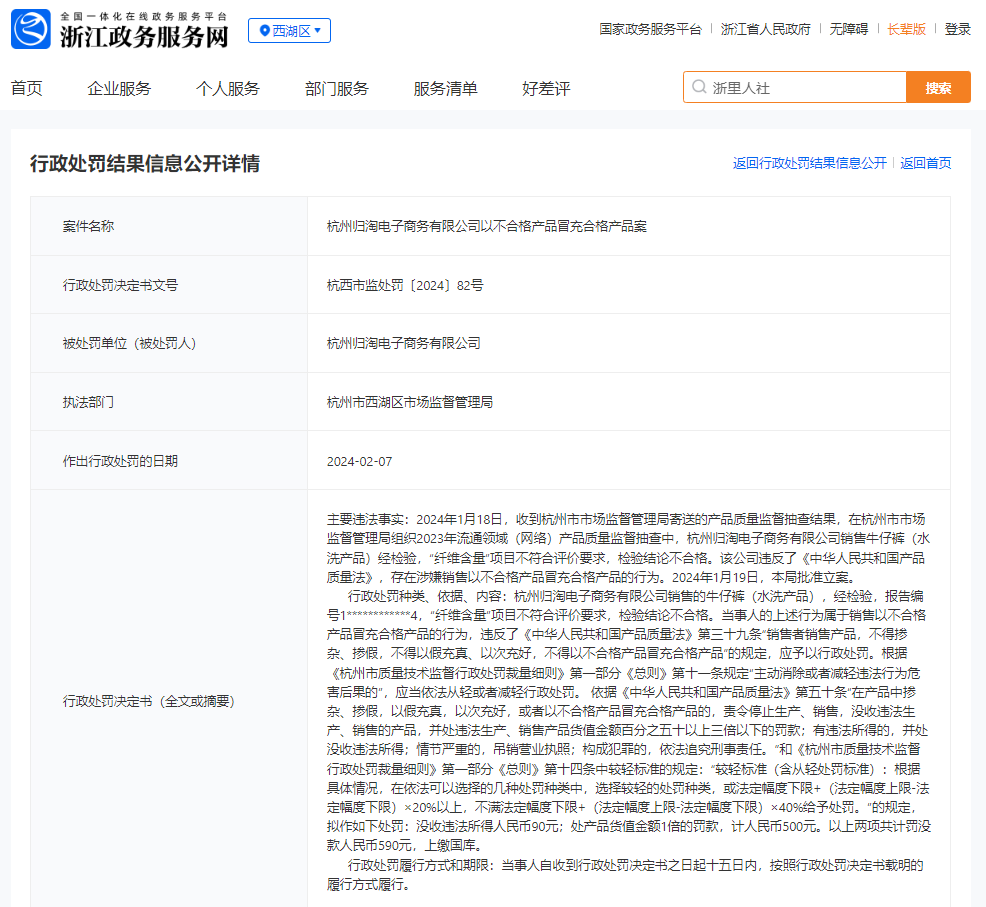Focus the 浙里人社 search input field
986x907 pixels.
(x=795, y=87)
